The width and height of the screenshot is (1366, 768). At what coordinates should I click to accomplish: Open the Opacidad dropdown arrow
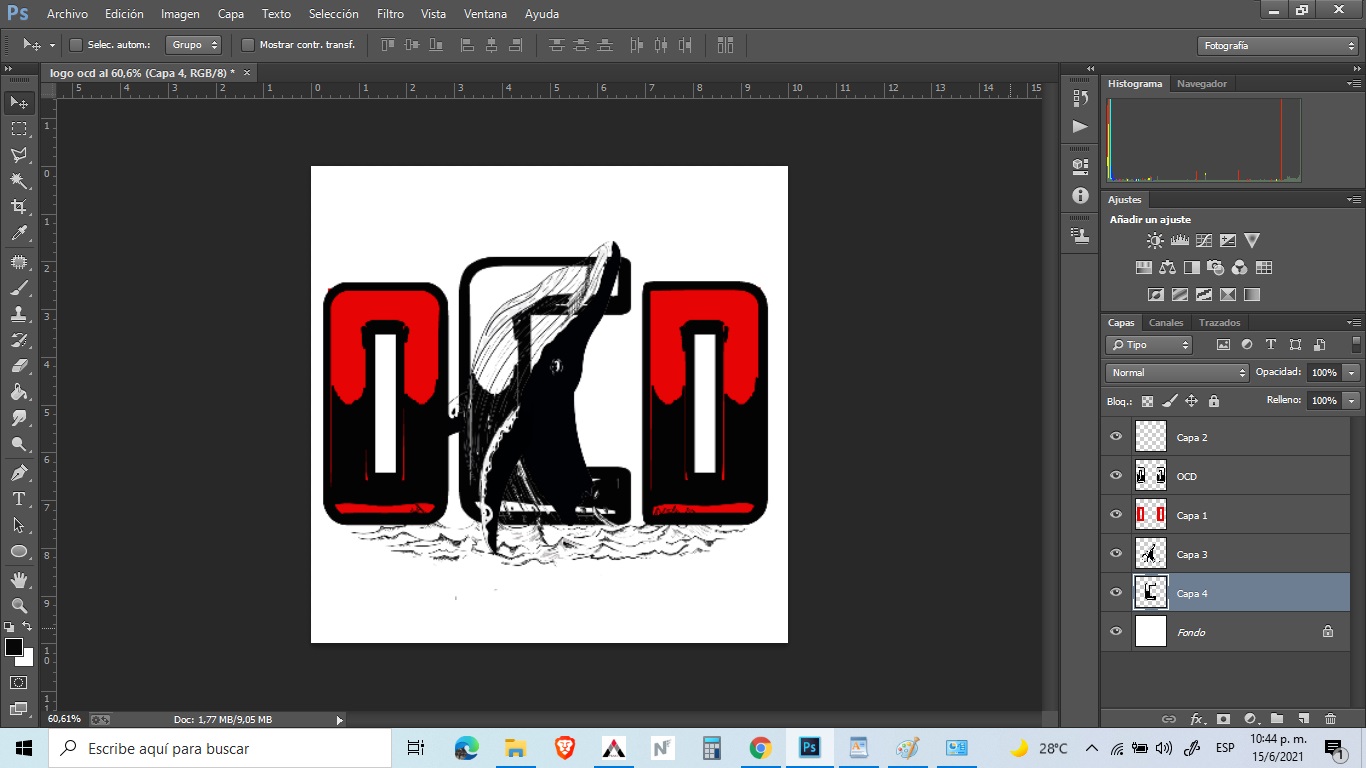[x=1352, y=373]
